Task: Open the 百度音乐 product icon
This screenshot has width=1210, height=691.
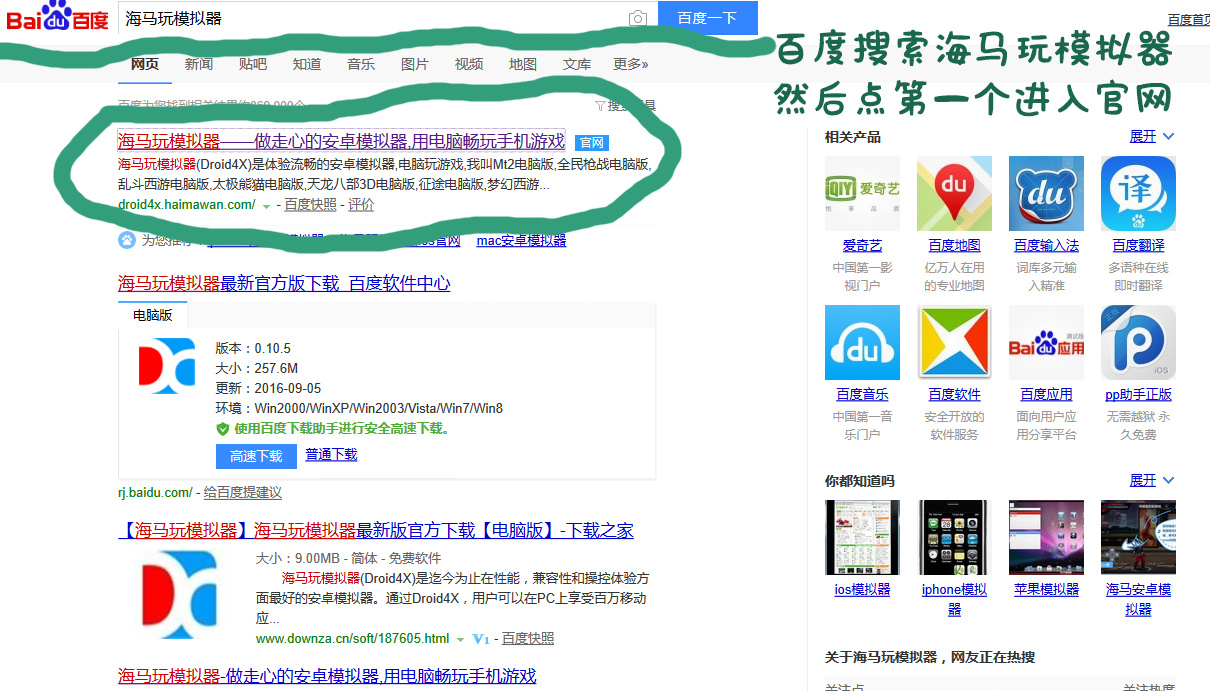Action: tap(862, 342)
